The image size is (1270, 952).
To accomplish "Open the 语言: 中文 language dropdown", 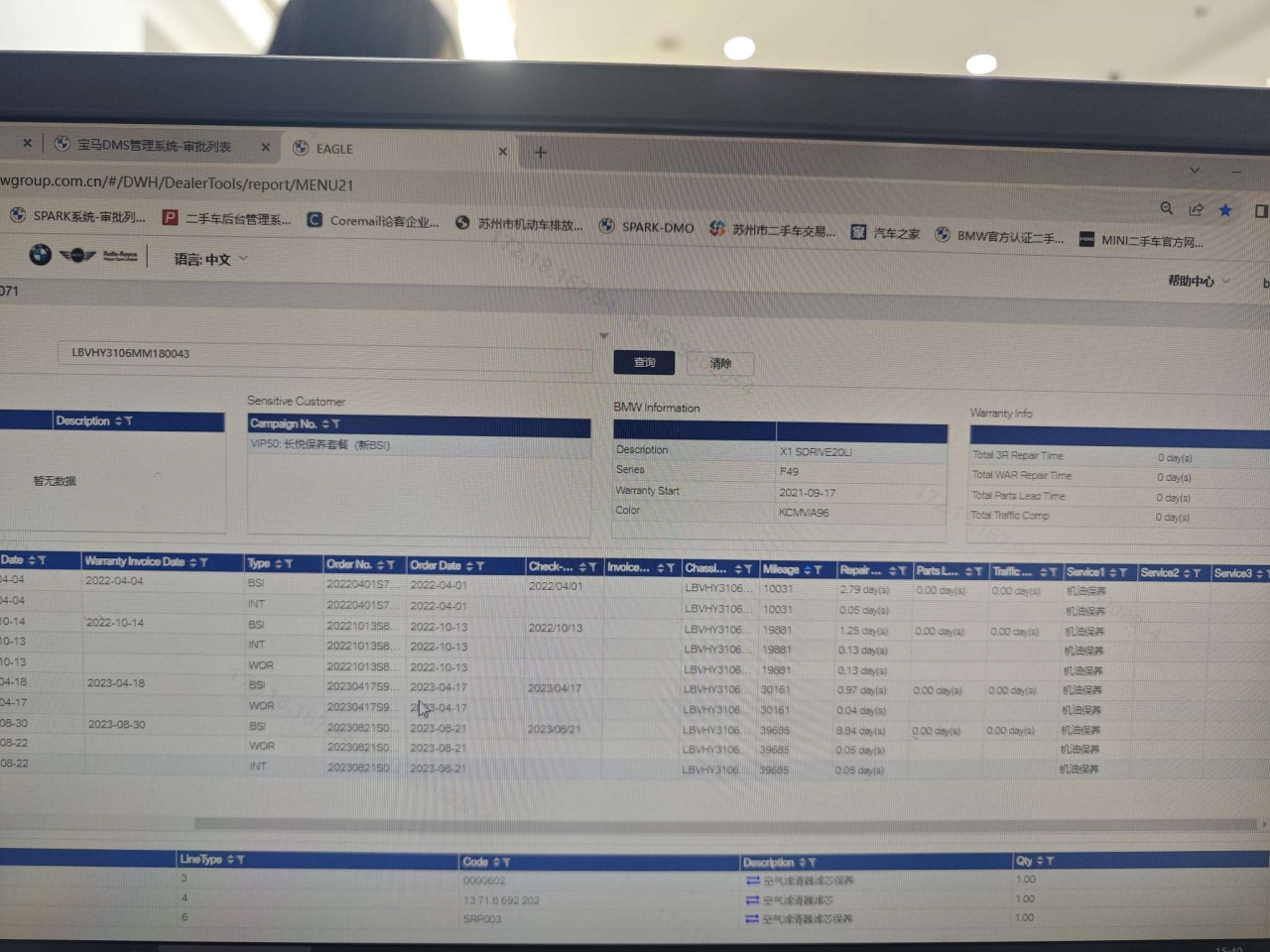I will pos(210,259).
